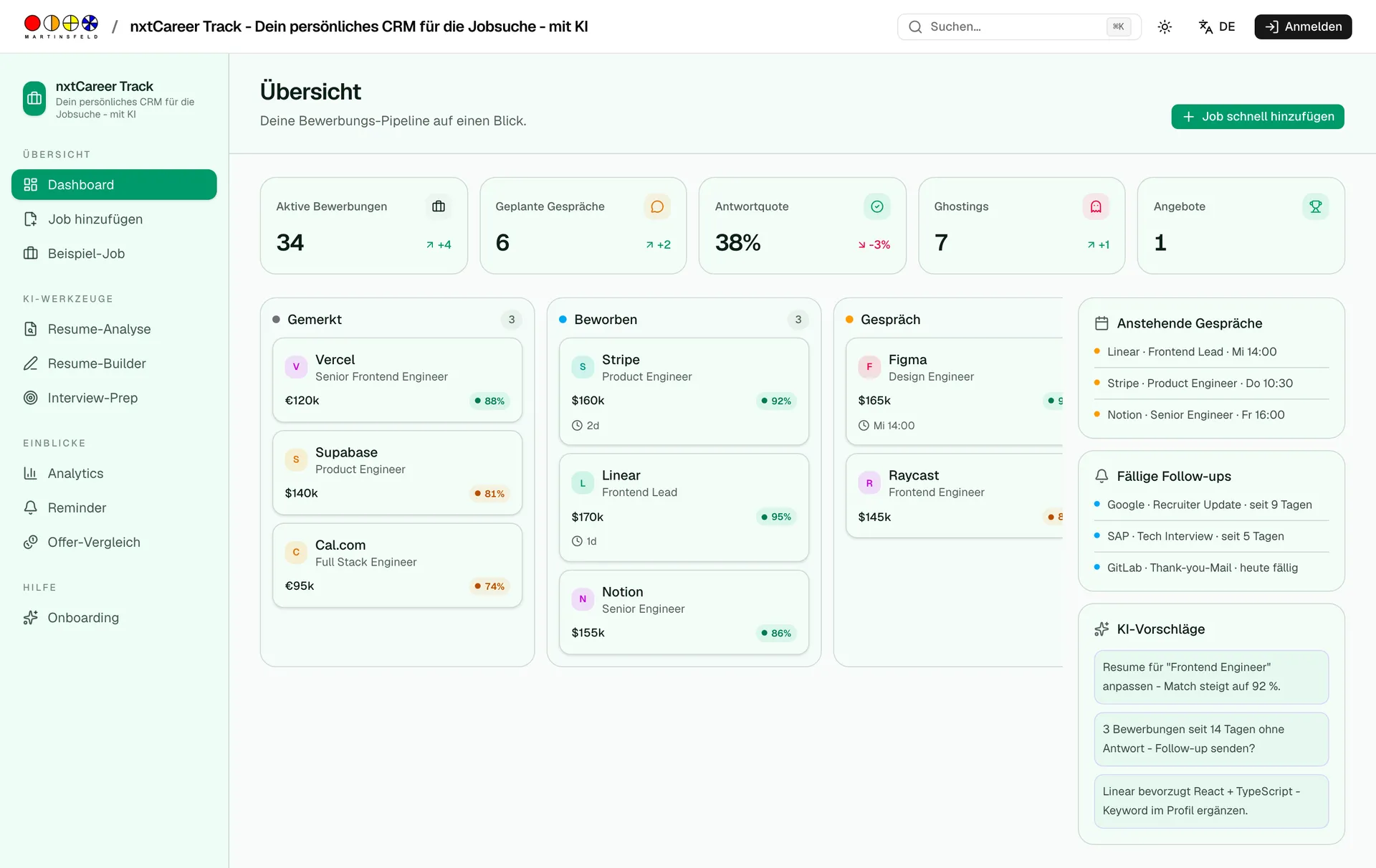Screen dimensions: 1376x868
Task: Open the Vercel job card
Action: (x=397, y=380)
